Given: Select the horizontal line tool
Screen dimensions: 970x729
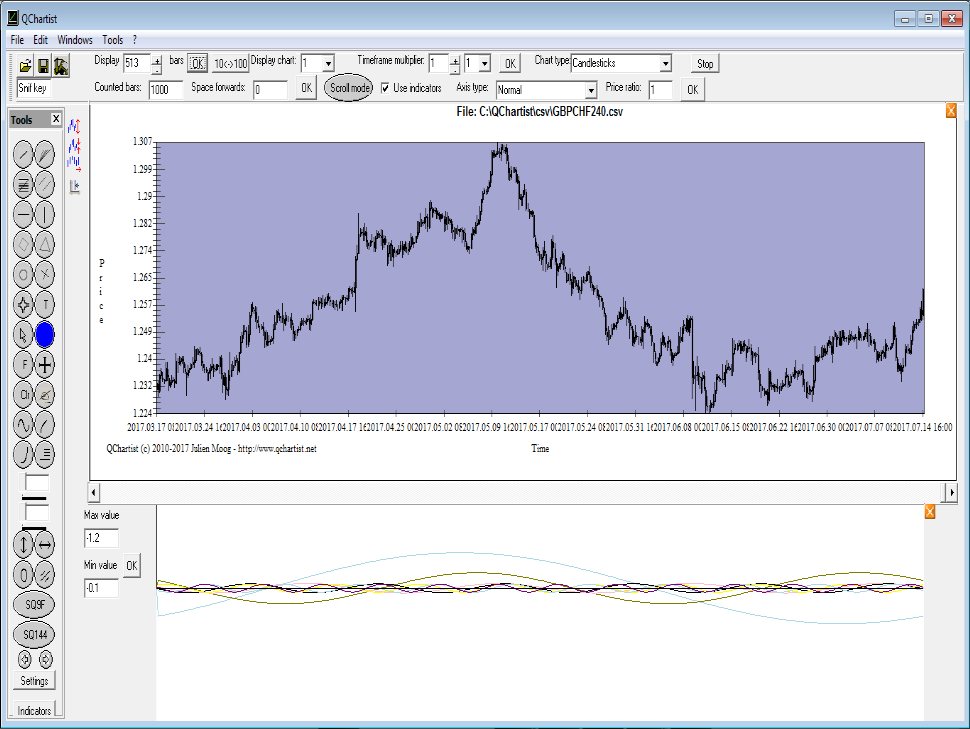Looking at the screenshot, I should click(24, 214).
